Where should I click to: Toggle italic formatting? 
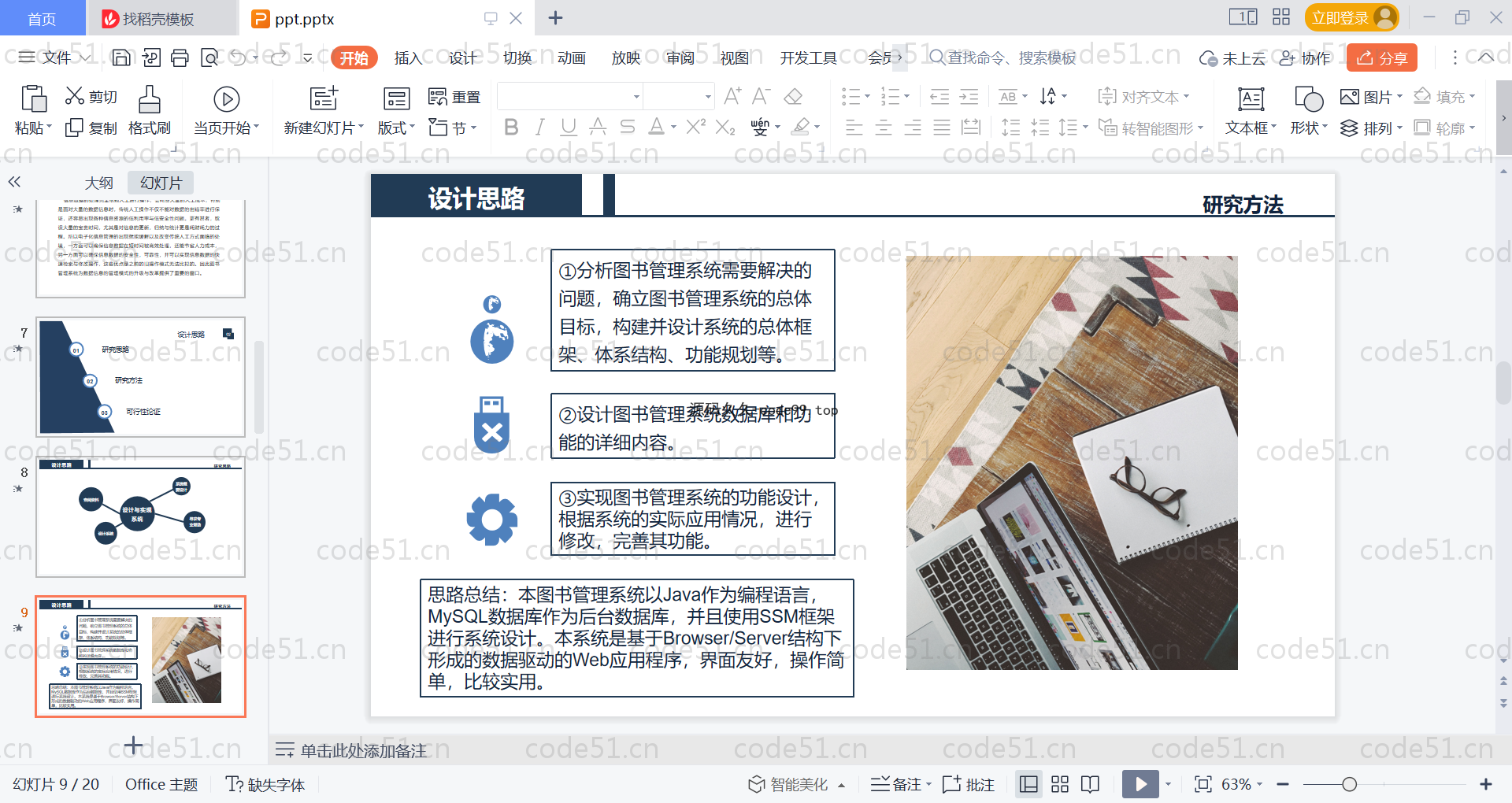tap(539, 127)
